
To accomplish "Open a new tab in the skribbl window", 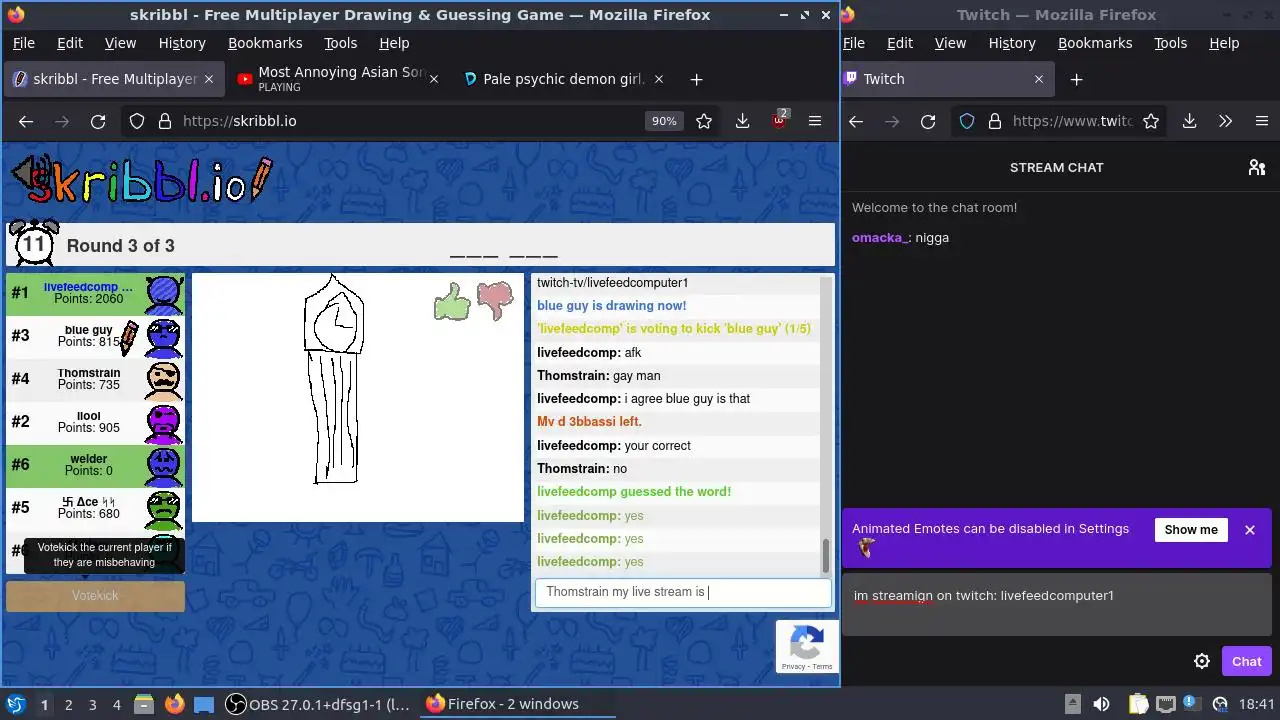I will (x=696, y=79).
